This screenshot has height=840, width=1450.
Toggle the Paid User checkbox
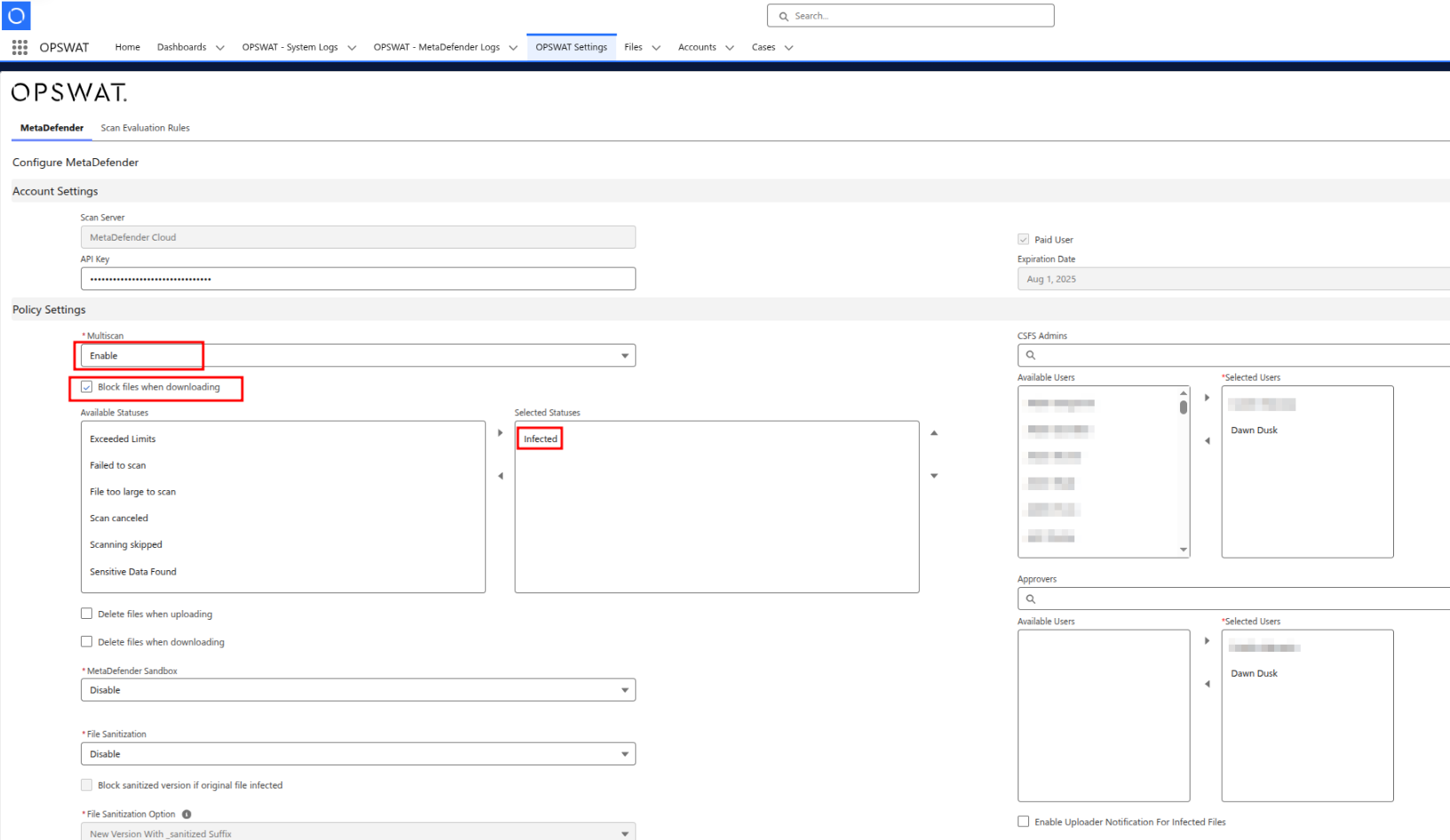point(1023,240)
